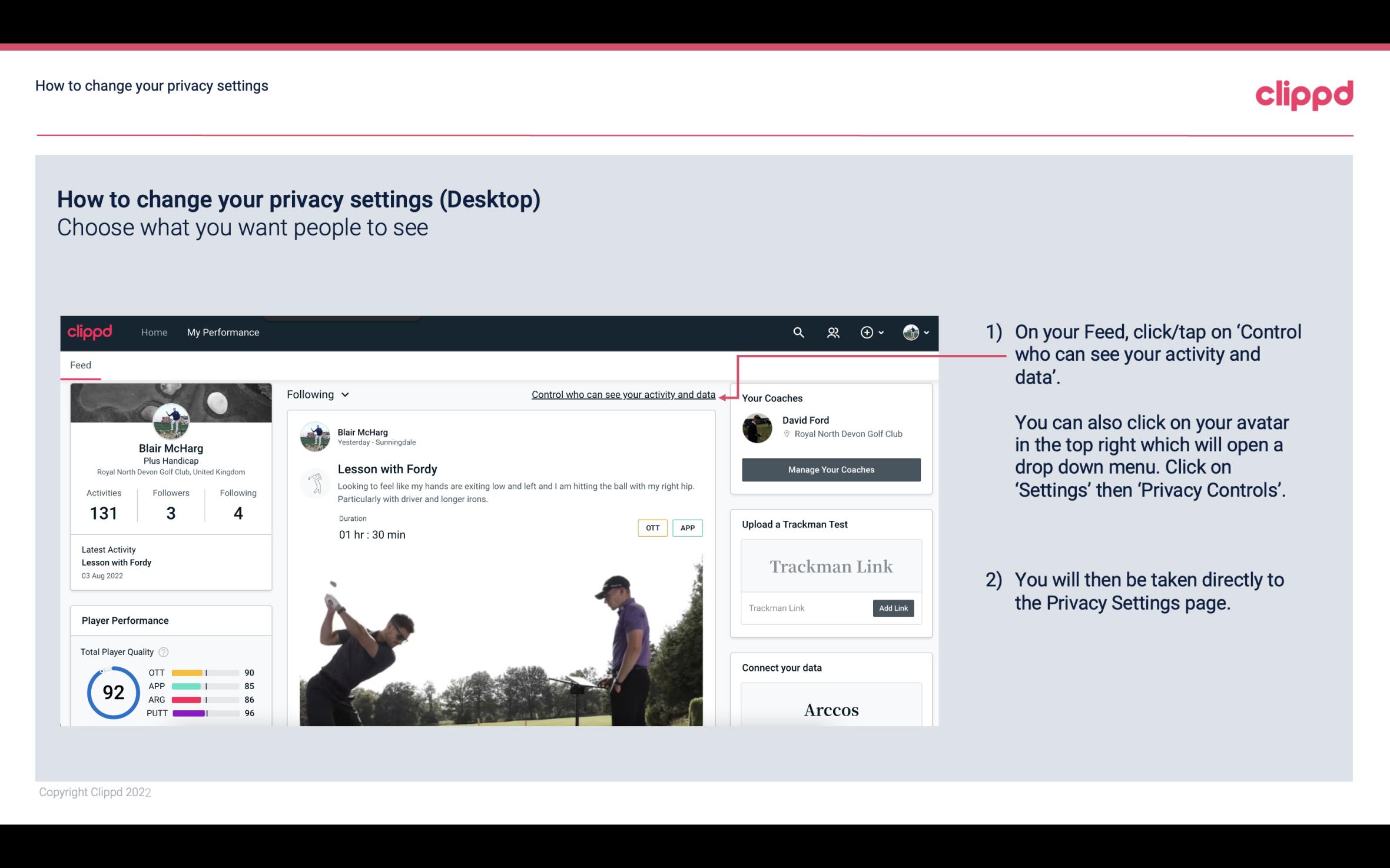The width and height of the screenshot is (1390, 868).
Task: Click the user avatar icon top right
Action: (910, 332)
